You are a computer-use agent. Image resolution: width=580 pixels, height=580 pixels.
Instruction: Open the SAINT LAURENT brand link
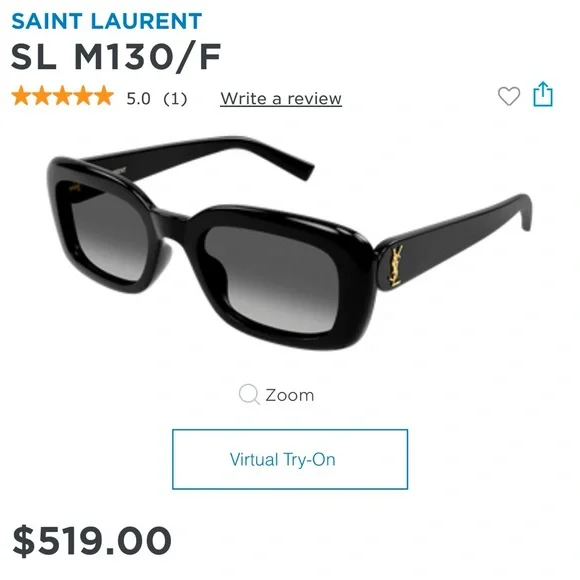tap(107, 21)
